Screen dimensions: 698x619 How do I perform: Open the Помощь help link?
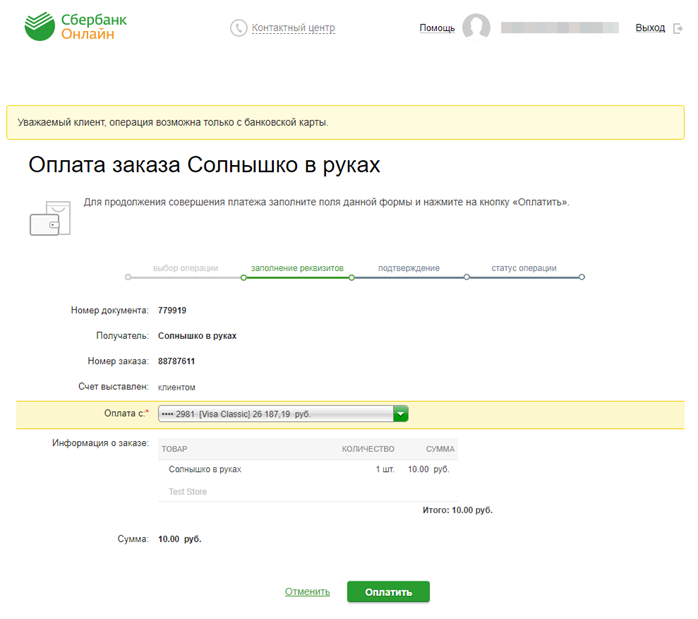[437, 28]
